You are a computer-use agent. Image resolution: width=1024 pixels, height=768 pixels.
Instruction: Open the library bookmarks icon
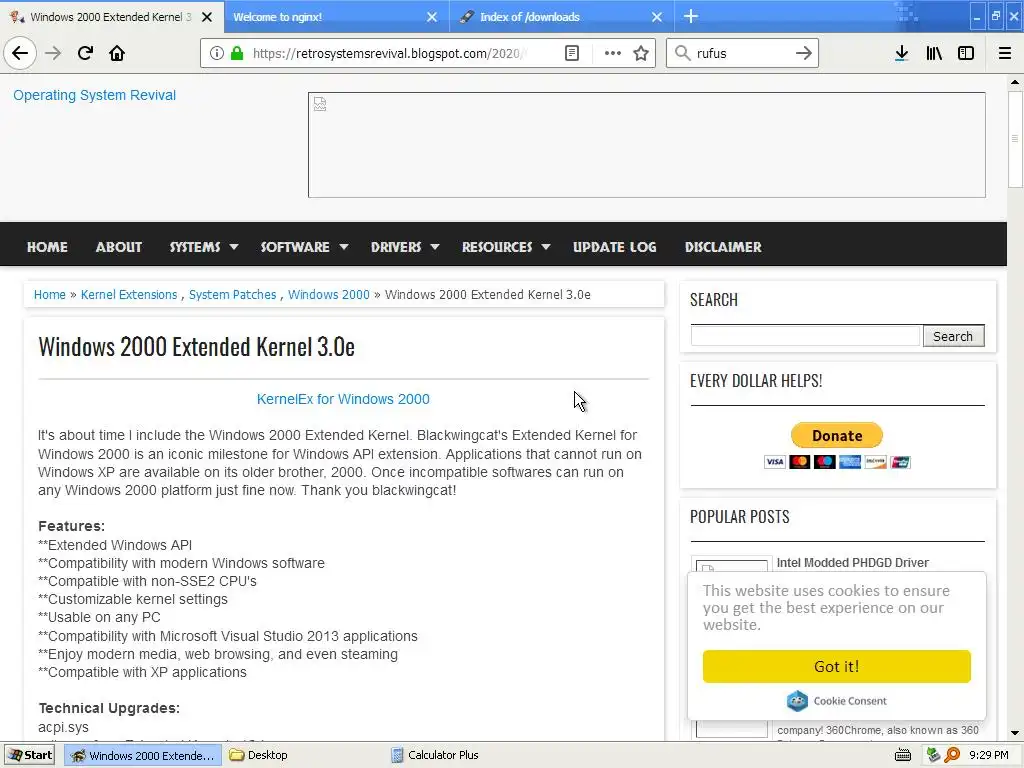tap(934, 53)
